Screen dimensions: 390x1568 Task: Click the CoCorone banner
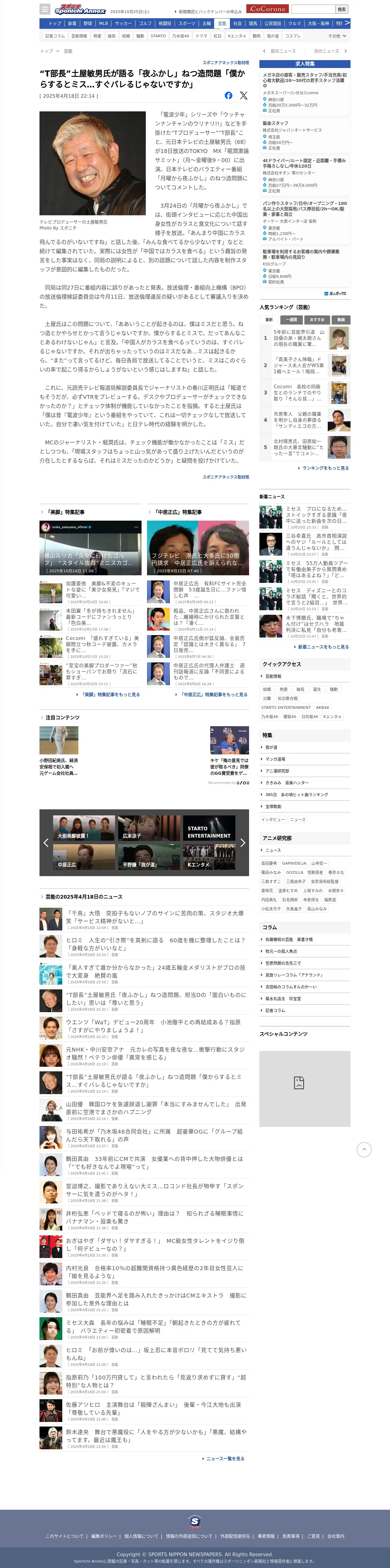[x=268, y=9]
